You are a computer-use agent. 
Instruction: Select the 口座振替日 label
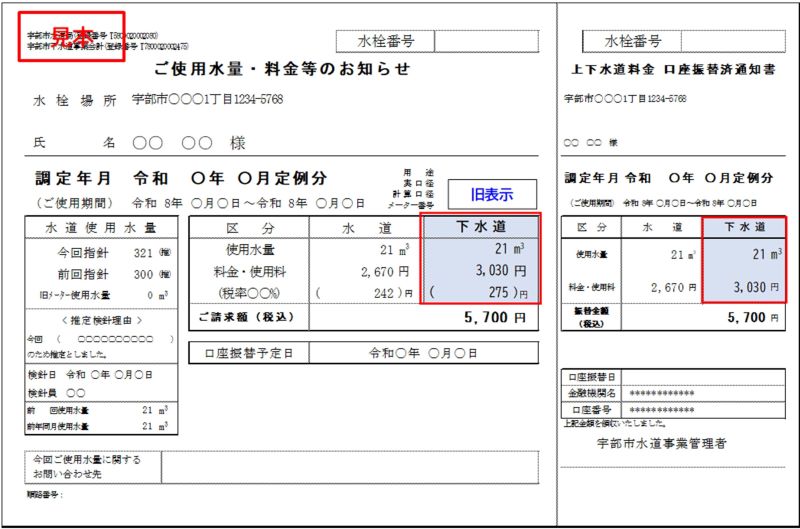592,377
